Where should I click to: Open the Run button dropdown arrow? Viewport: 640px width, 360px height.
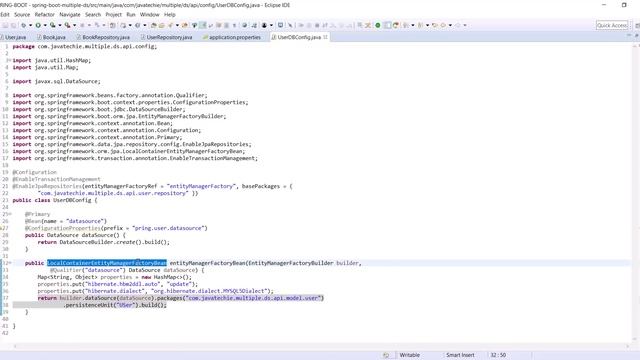tap(45, 25)
